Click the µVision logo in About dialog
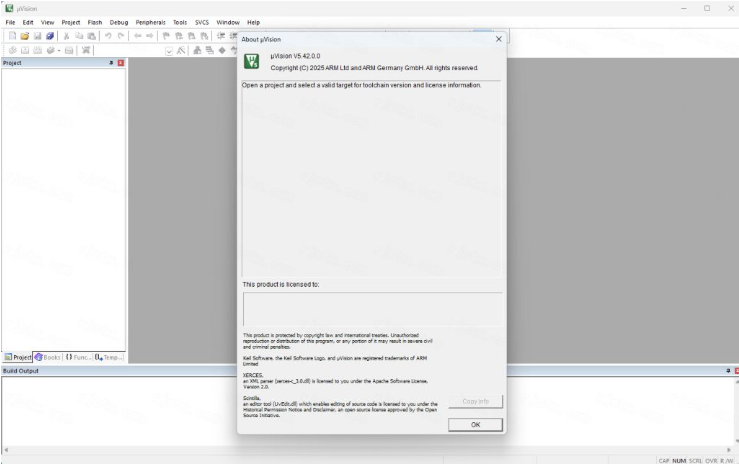 pyautogui.click(x=251, y=61)
